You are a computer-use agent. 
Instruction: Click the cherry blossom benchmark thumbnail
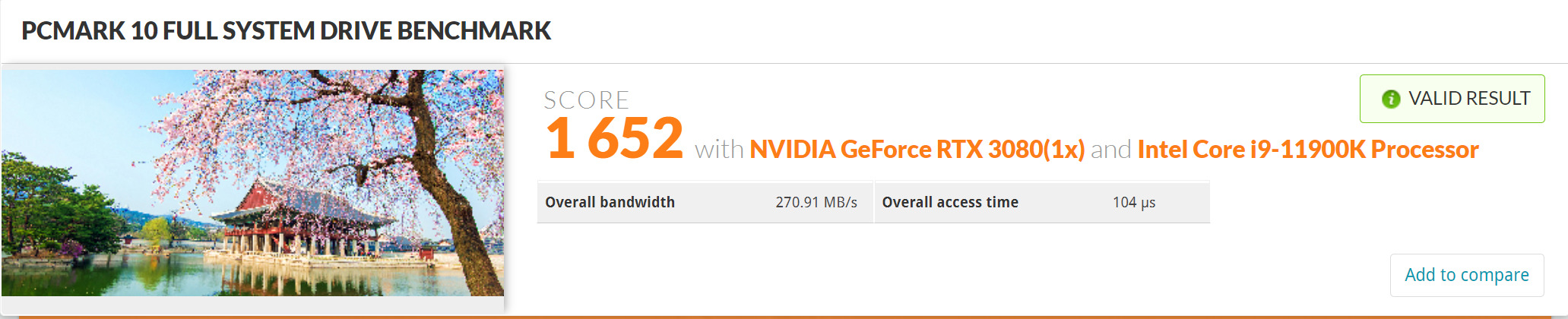tap(252, 182)
